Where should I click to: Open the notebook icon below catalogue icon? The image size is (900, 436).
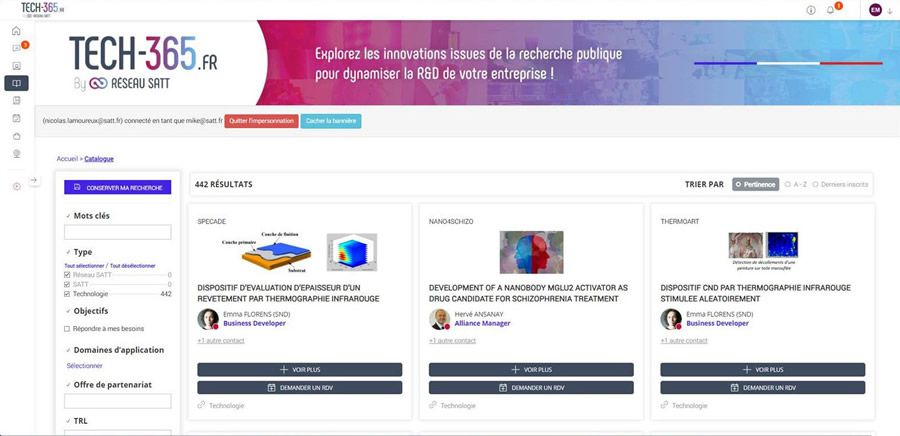coord(16,100)
